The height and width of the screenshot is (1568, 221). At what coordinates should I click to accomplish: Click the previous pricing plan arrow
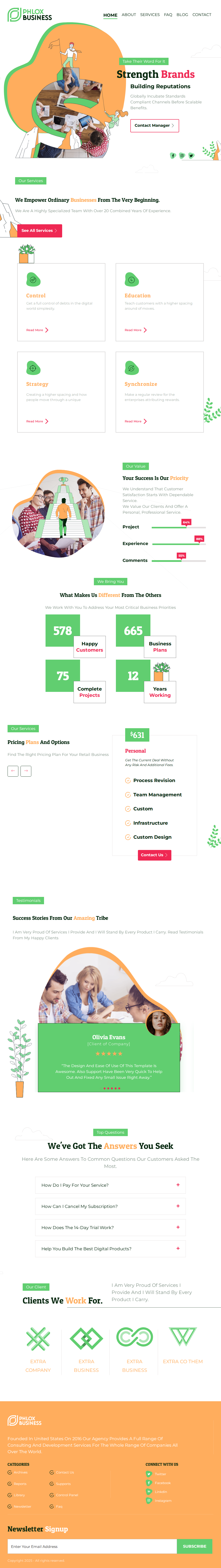[x=13, y=771]
